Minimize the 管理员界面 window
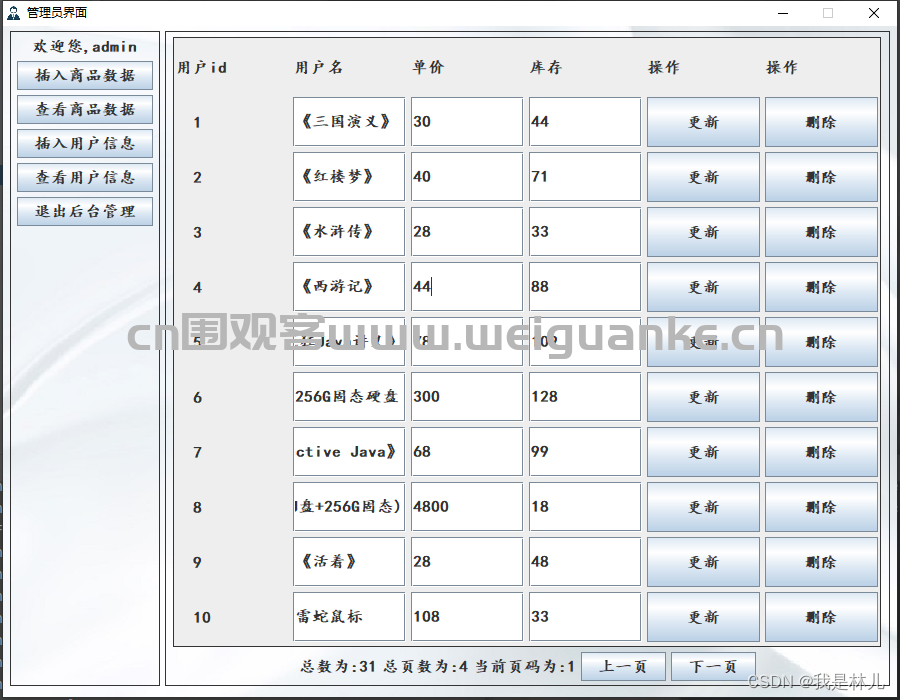Screen dimensions: 900x700 pyautogui.click(x=783, y=13)
